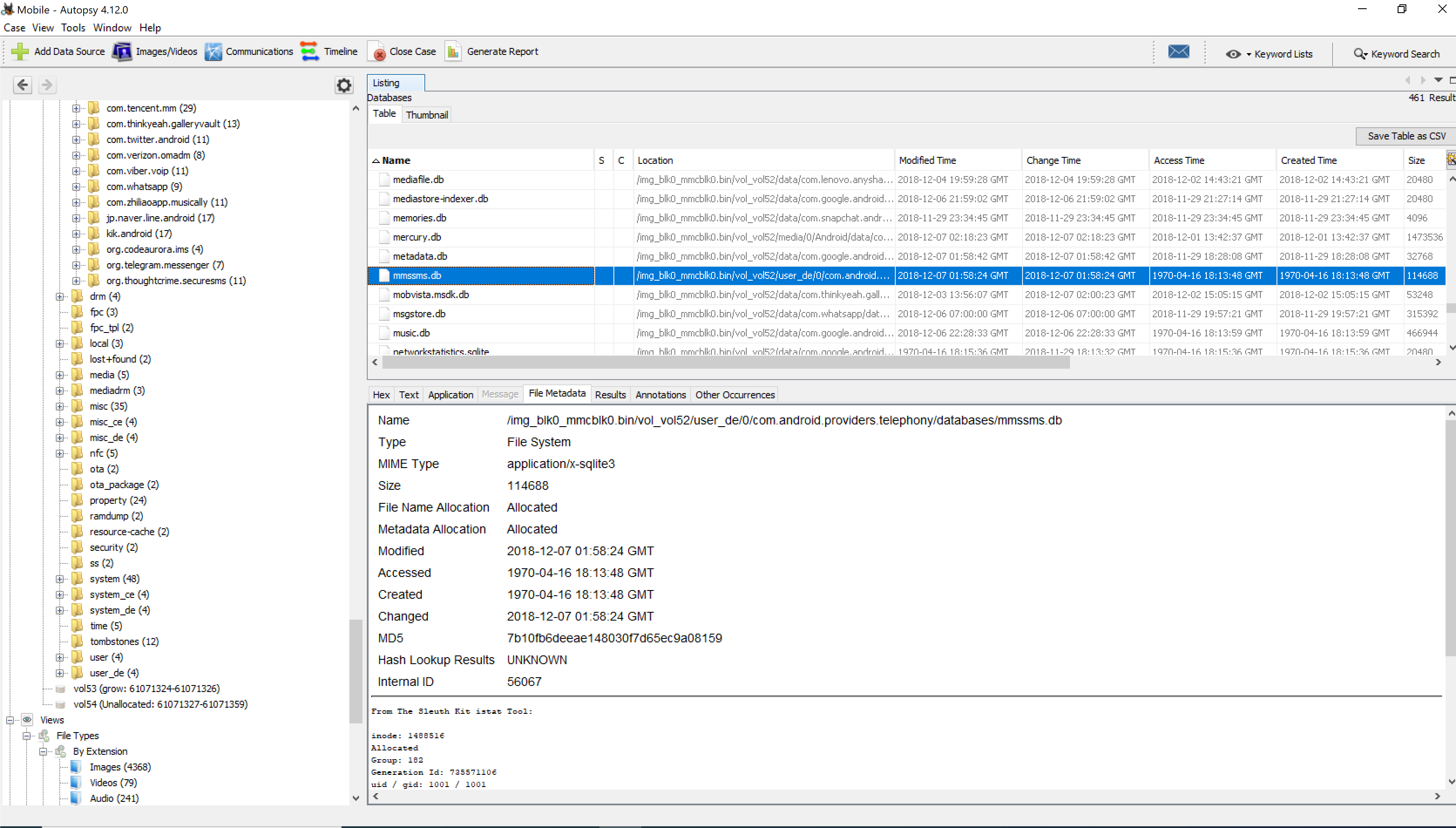Click the mmssms.db file icon
This screenshot has width=1456, height=828.
(384, 275)
